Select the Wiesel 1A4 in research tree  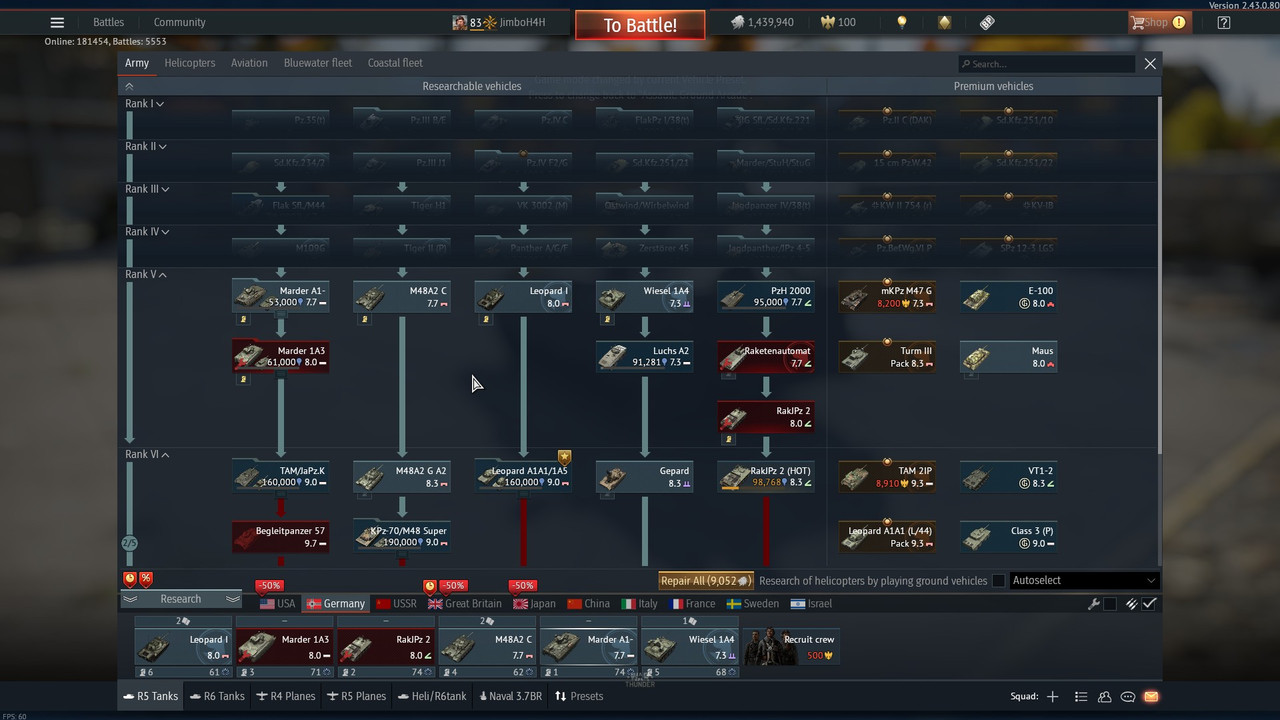[645, 296]
